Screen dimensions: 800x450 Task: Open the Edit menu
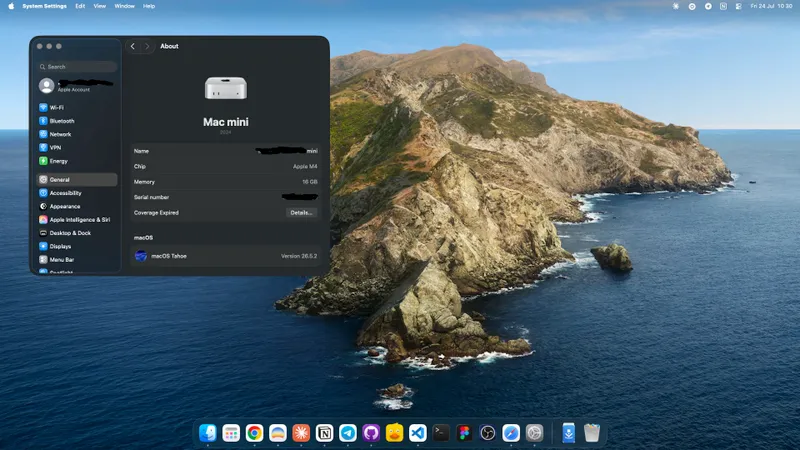(80, 6)
